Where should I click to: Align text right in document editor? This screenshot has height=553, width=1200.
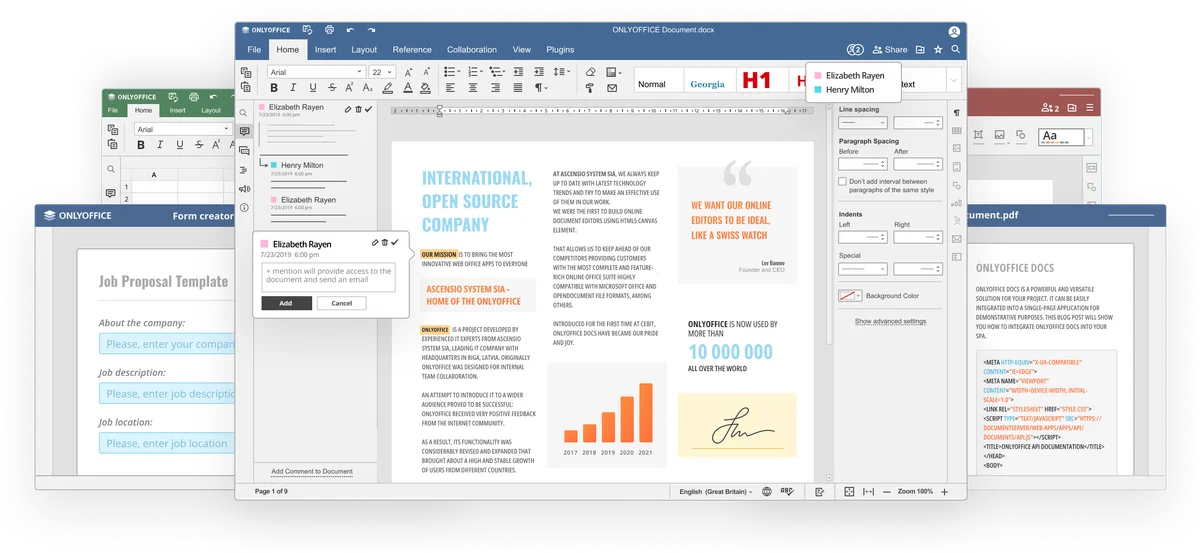point(496,88)
